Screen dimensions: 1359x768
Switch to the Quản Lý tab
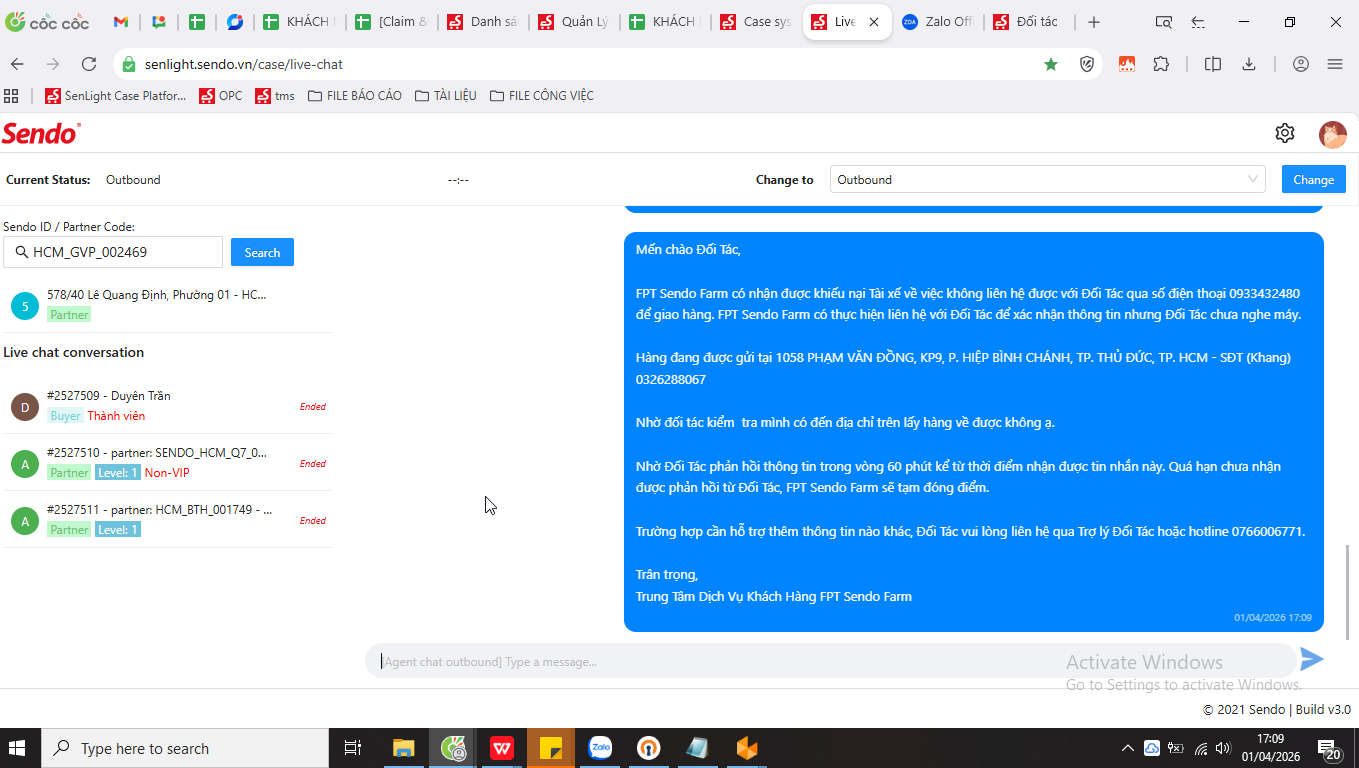coord(572,22)
